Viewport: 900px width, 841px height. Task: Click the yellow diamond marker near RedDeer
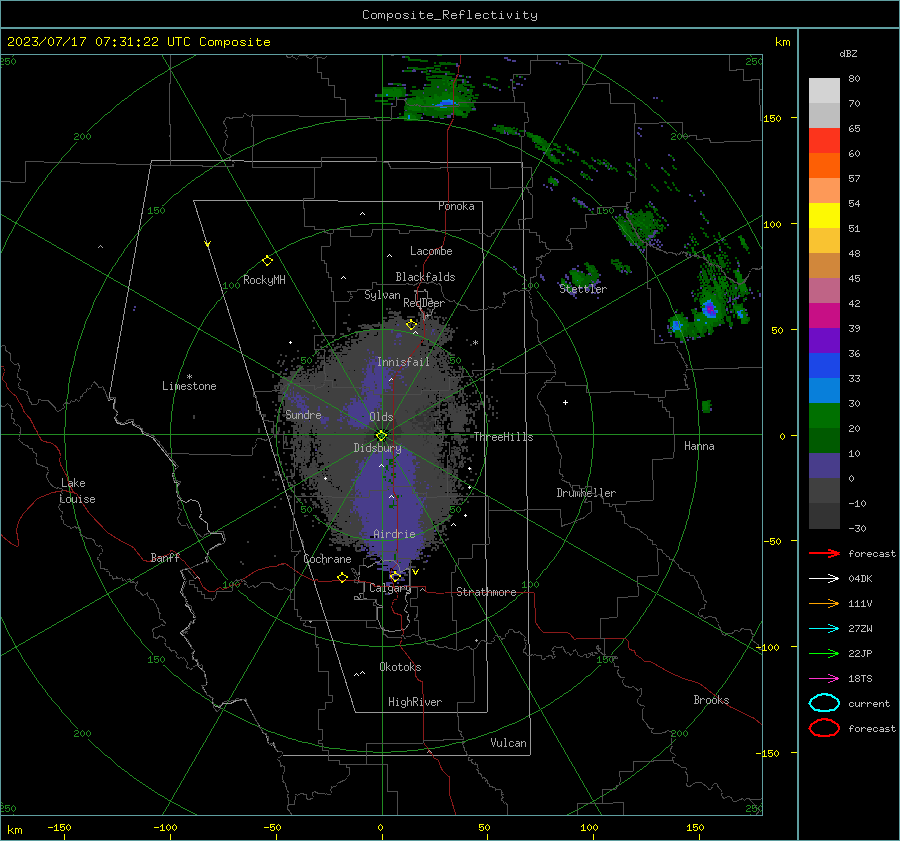[x=411, y=325]
